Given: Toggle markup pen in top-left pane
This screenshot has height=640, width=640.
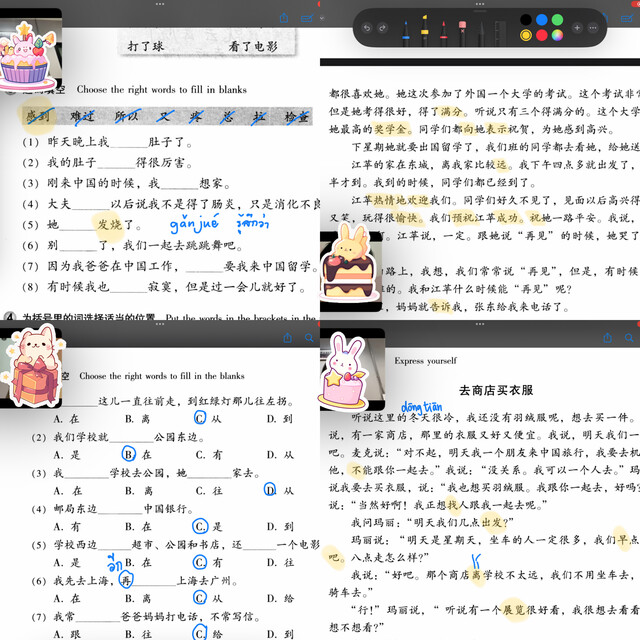Looking at the screenshot, I should (x=307, y=18).
